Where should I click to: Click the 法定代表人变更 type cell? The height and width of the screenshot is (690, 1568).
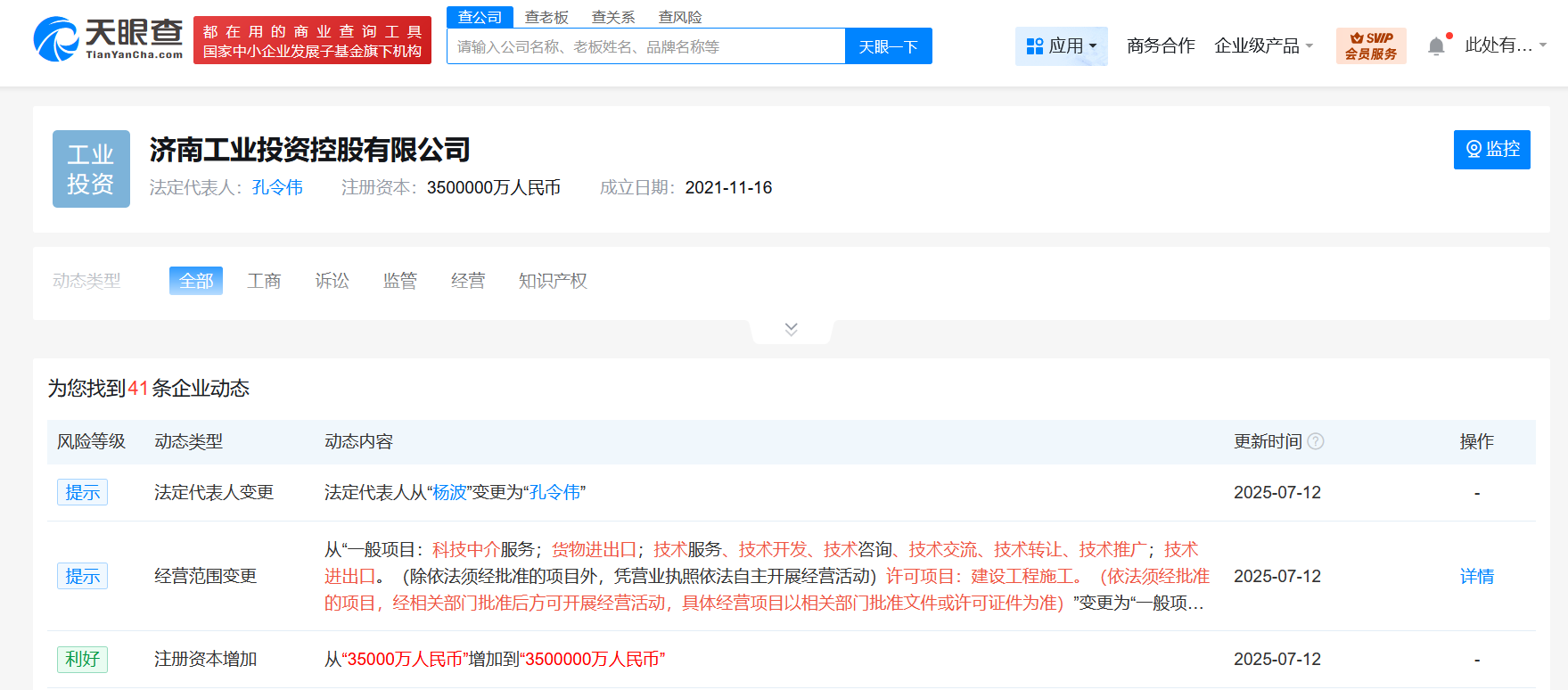(x=214, y=492)
